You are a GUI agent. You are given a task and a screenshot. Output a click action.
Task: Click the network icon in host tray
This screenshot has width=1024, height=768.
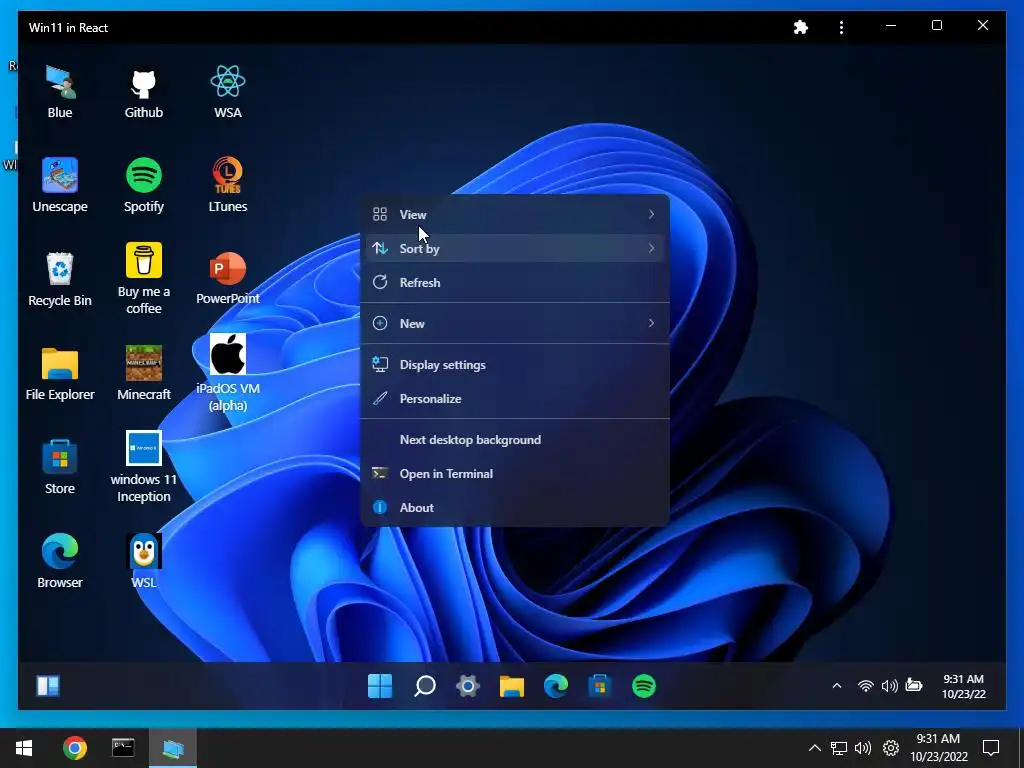(839, 748)
